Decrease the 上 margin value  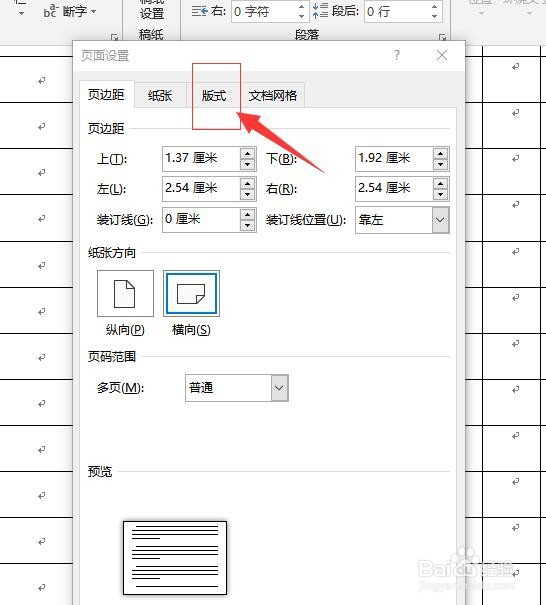247,164
